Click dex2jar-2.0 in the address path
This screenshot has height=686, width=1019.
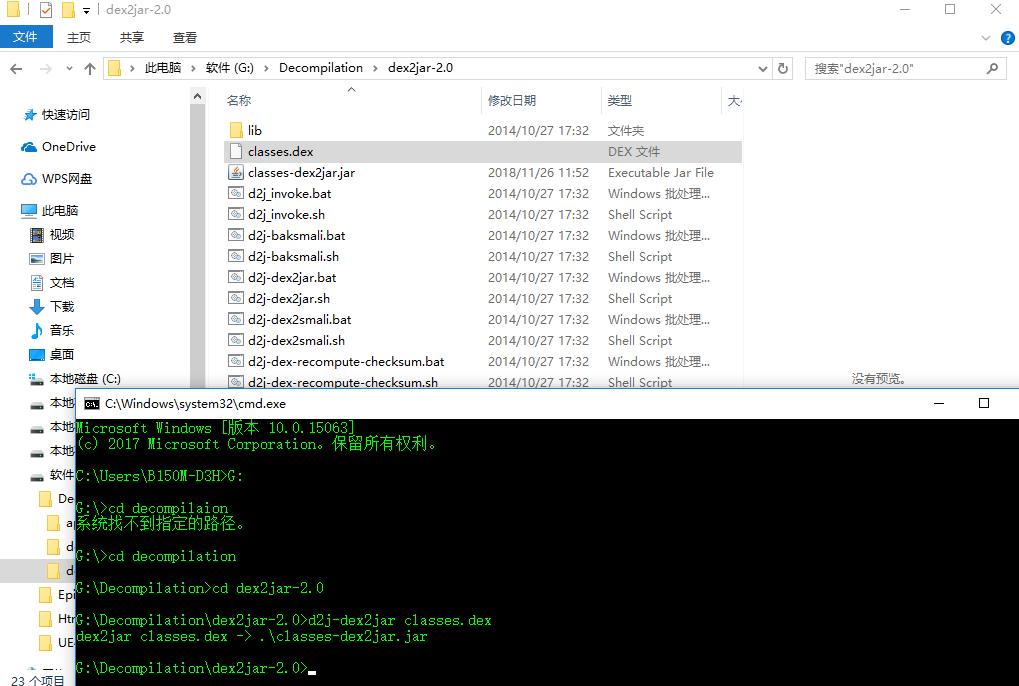click(x=420, y=68)
